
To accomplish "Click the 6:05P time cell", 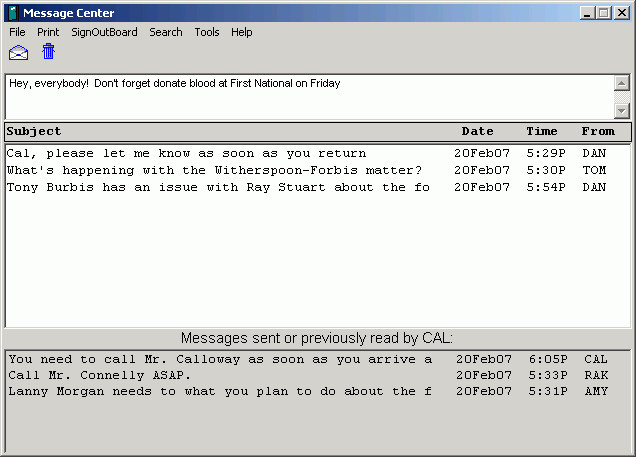I will [548, 359].
